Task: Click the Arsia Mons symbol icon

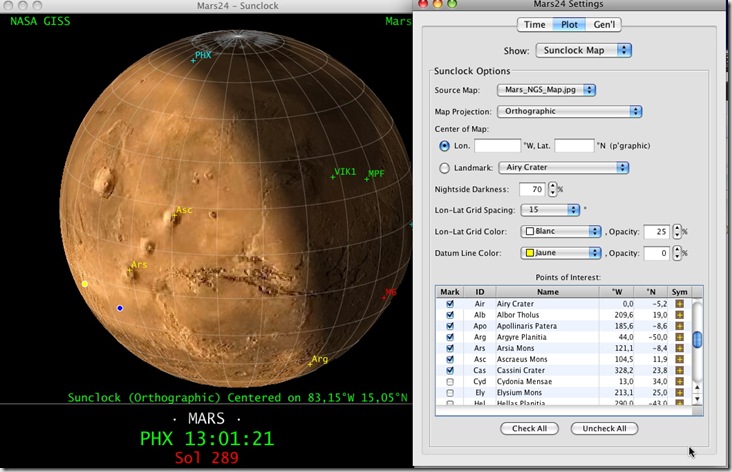Action: click(679, 348)
